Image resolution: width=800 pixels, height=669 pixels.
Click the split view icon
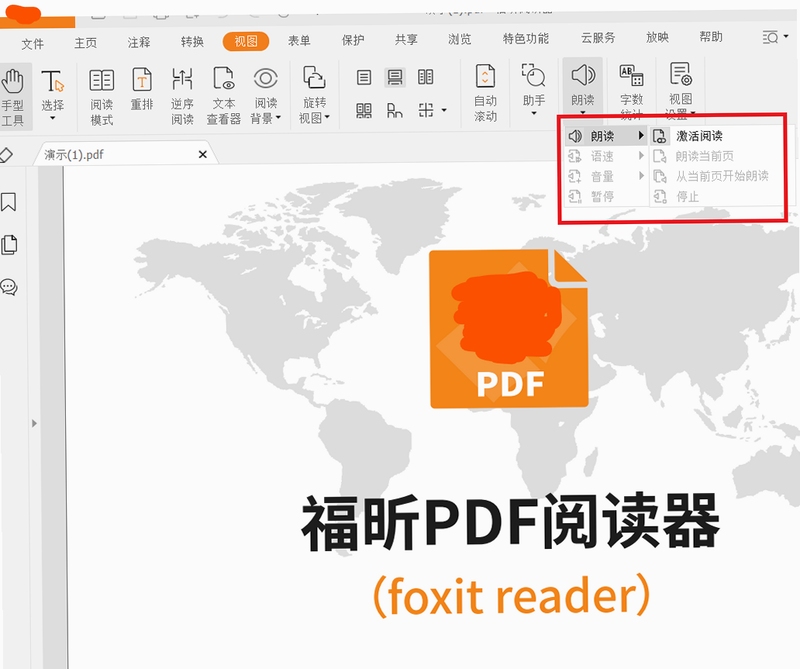pos(426,110)
